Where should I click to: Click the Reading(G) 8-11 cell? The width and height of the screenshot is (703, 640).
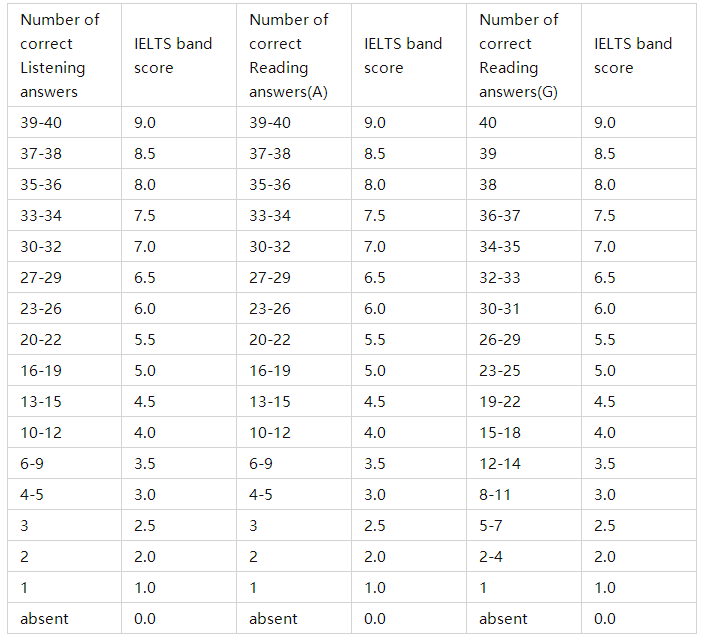pyautogui.click(x=524, y=494)
